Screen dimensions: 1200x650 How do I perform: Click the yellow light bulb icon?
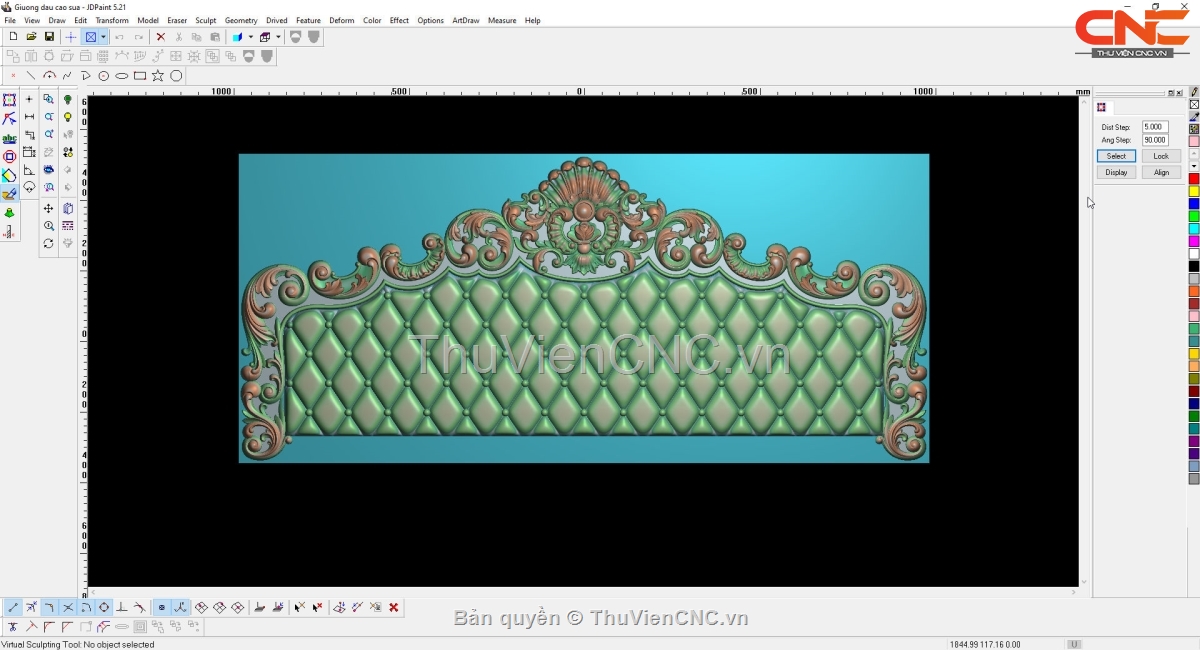coord(68,117)
